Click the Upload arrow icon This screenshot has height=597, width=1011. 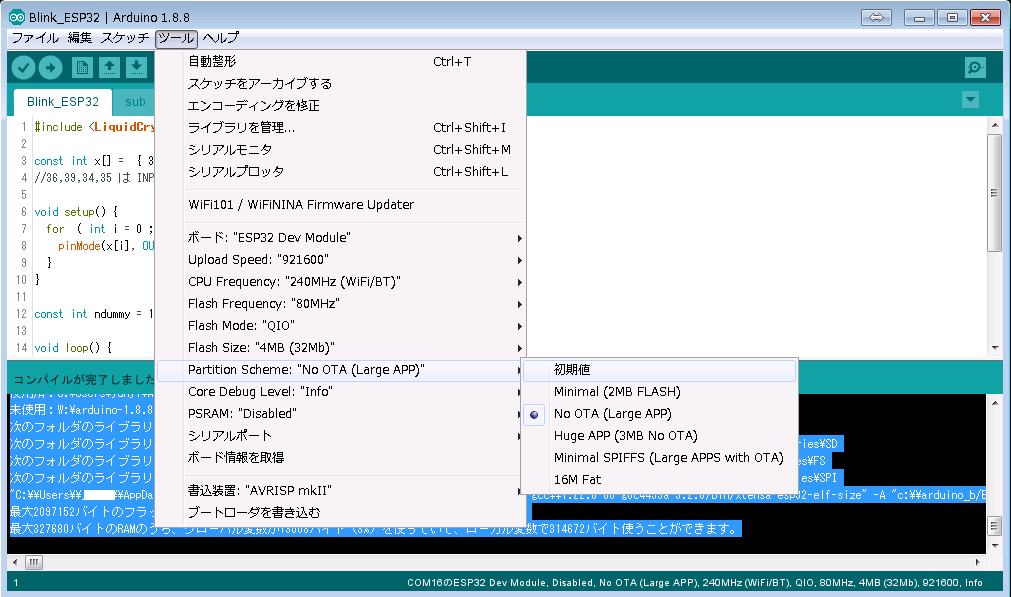pos(51,67)
